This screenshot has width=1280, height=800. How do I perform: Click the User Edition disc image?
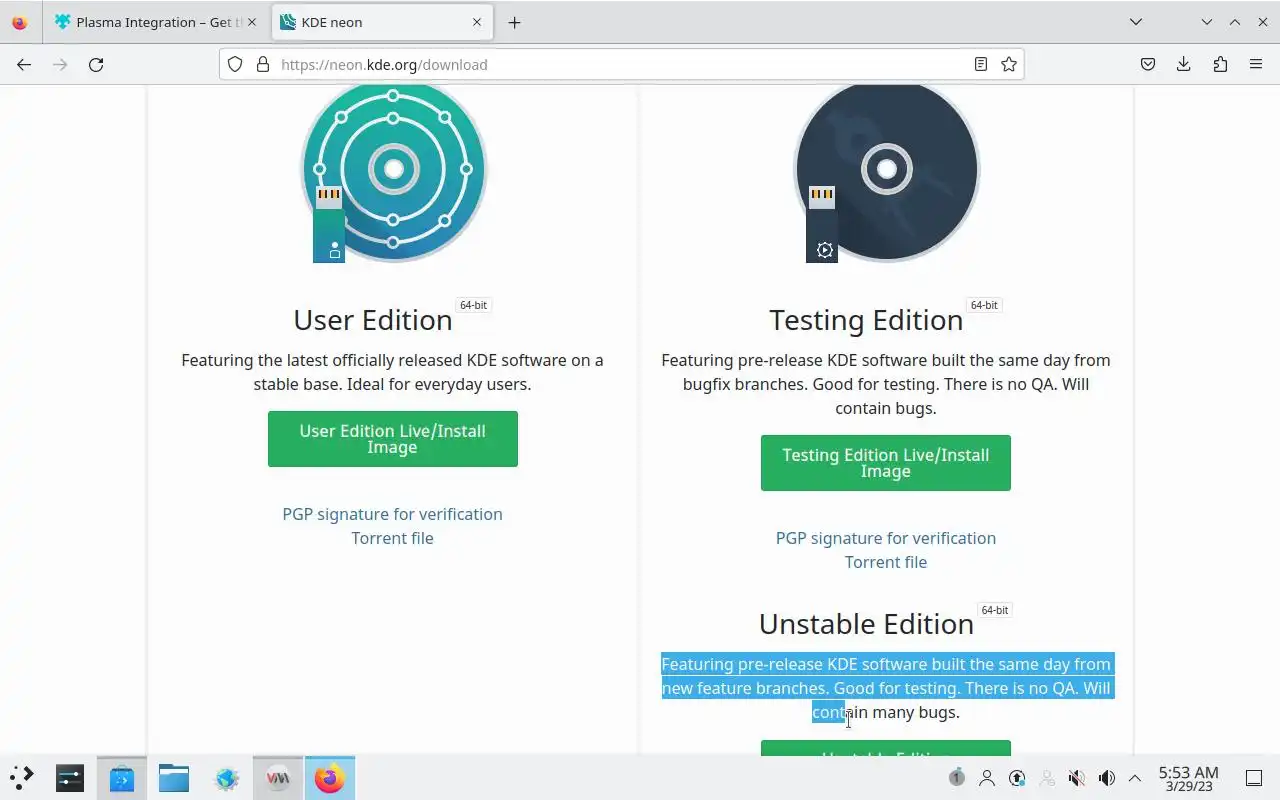(x=393, y=172)
